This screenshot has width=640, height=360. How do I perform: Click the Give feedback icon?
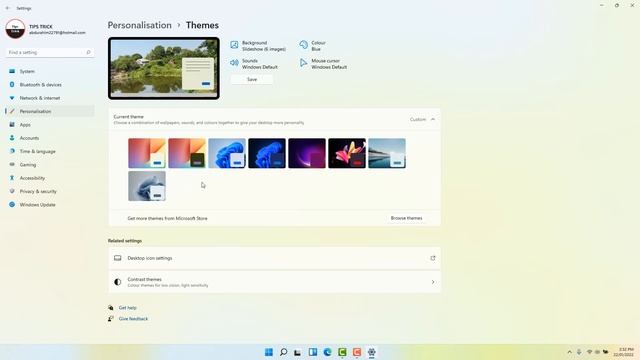(111, 319)
